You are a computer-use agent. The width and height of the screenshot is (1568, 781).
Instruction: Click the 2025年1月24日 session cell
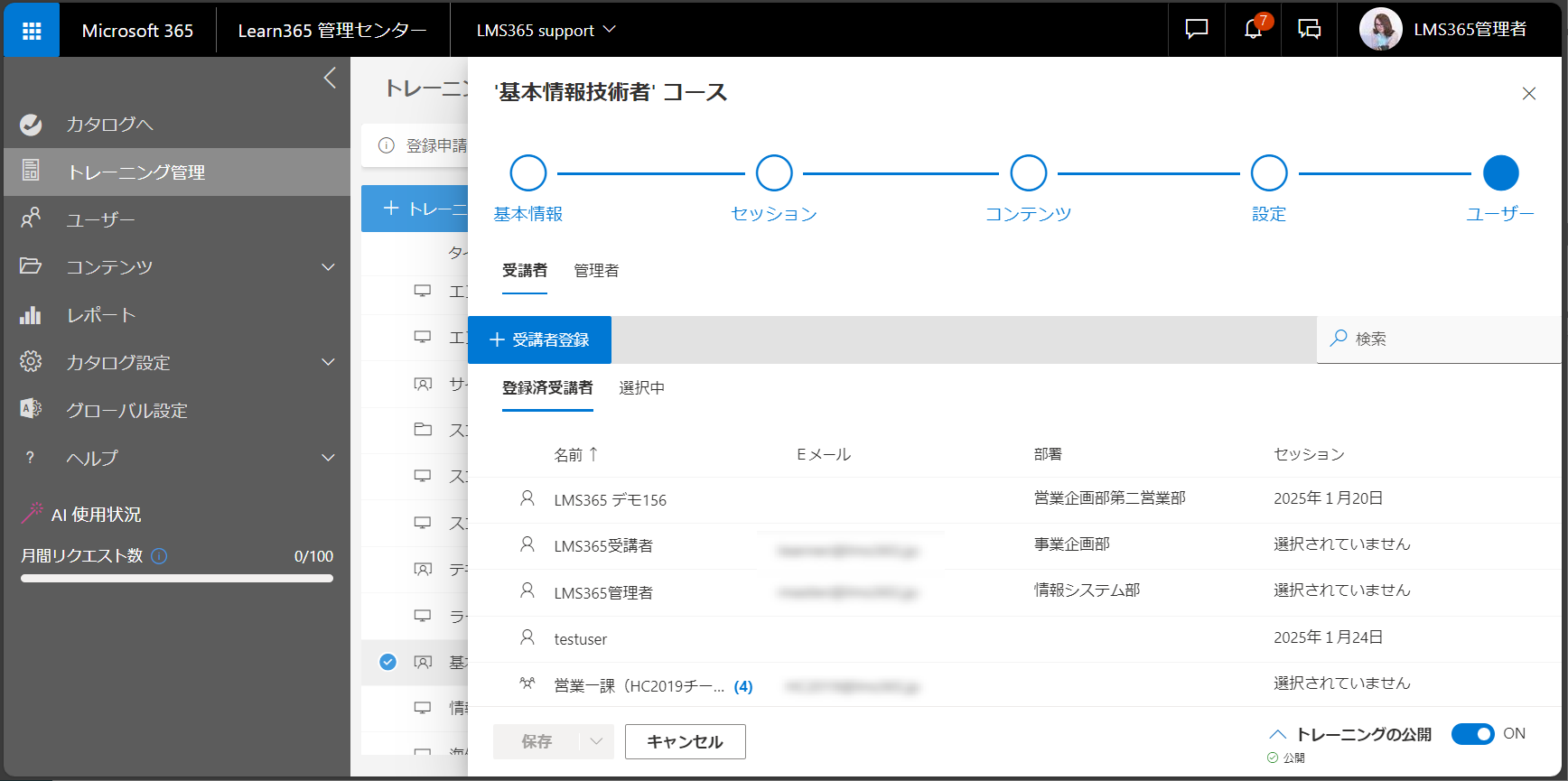1328,637
